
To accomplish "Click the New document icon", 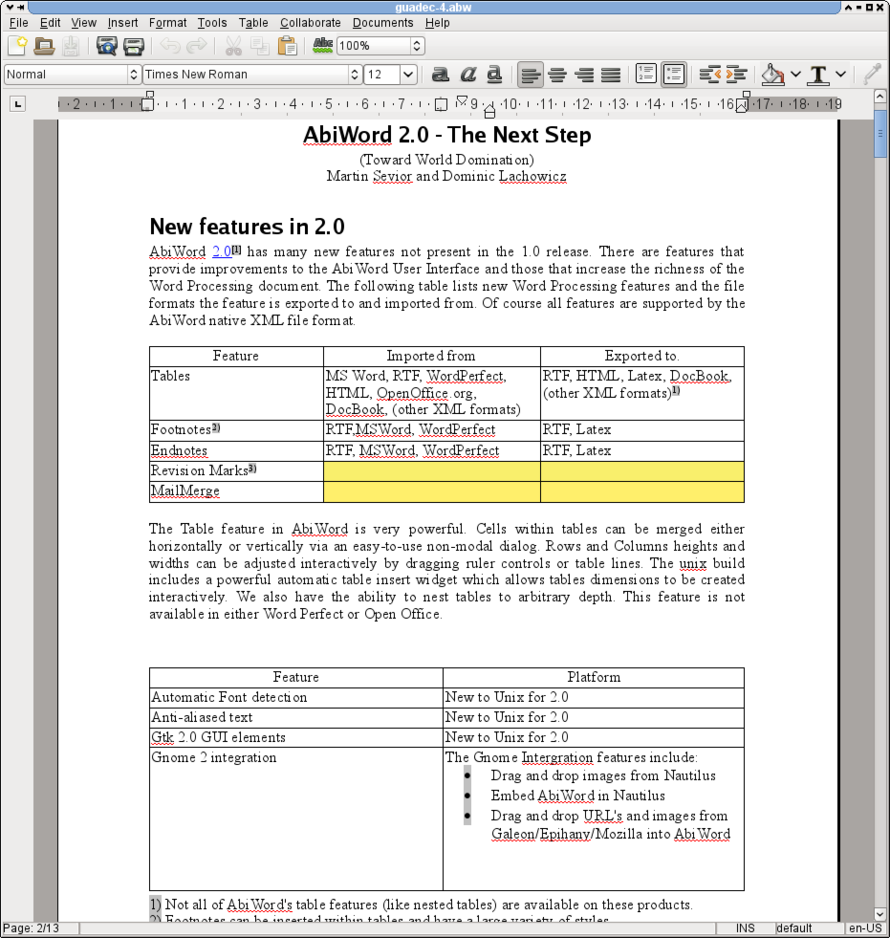I will click(x=17, y=46).
